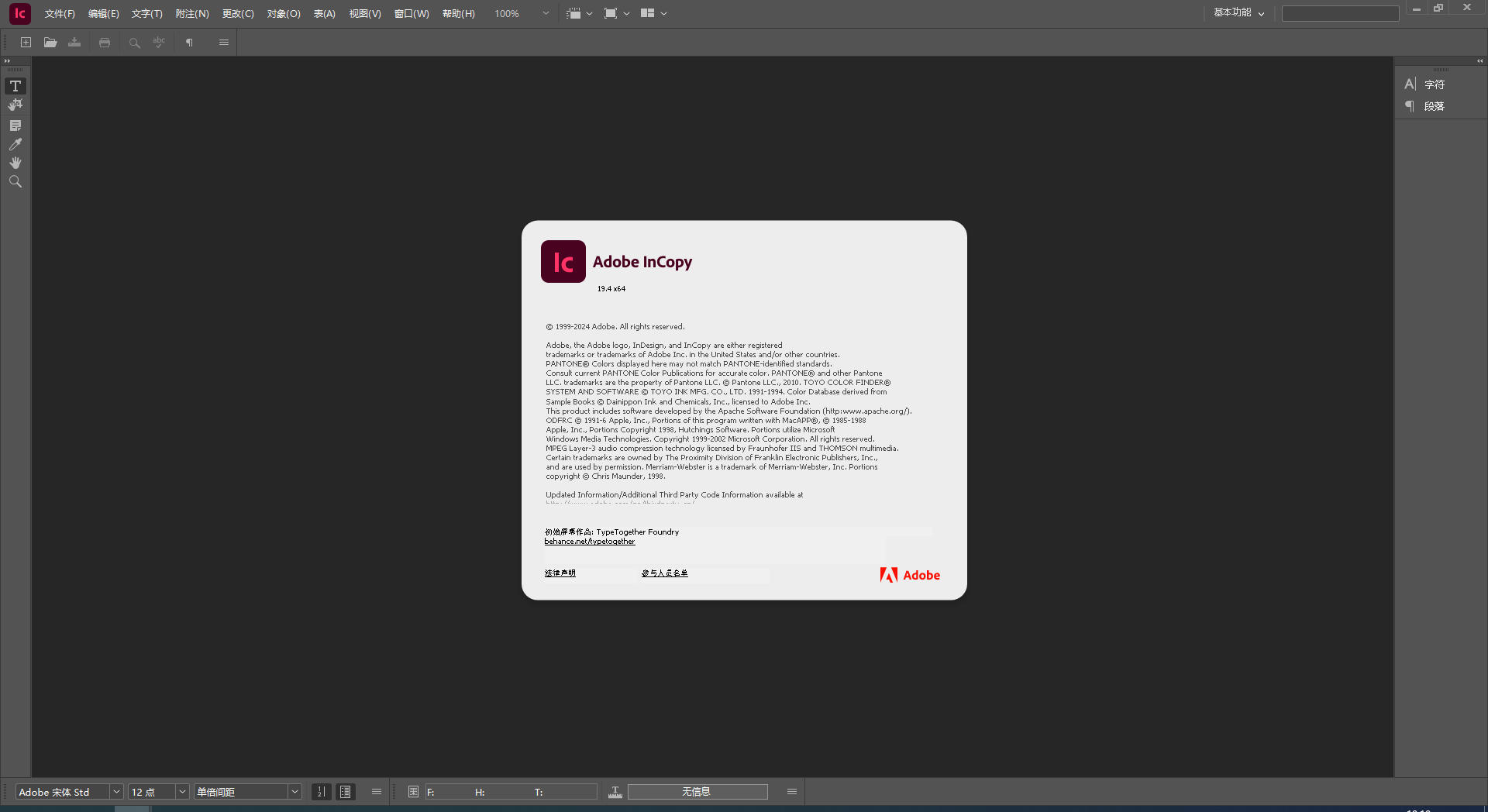Open the View Options dropdown
The height and width of the screenshot is (812, 1488).
click(580, 14)
